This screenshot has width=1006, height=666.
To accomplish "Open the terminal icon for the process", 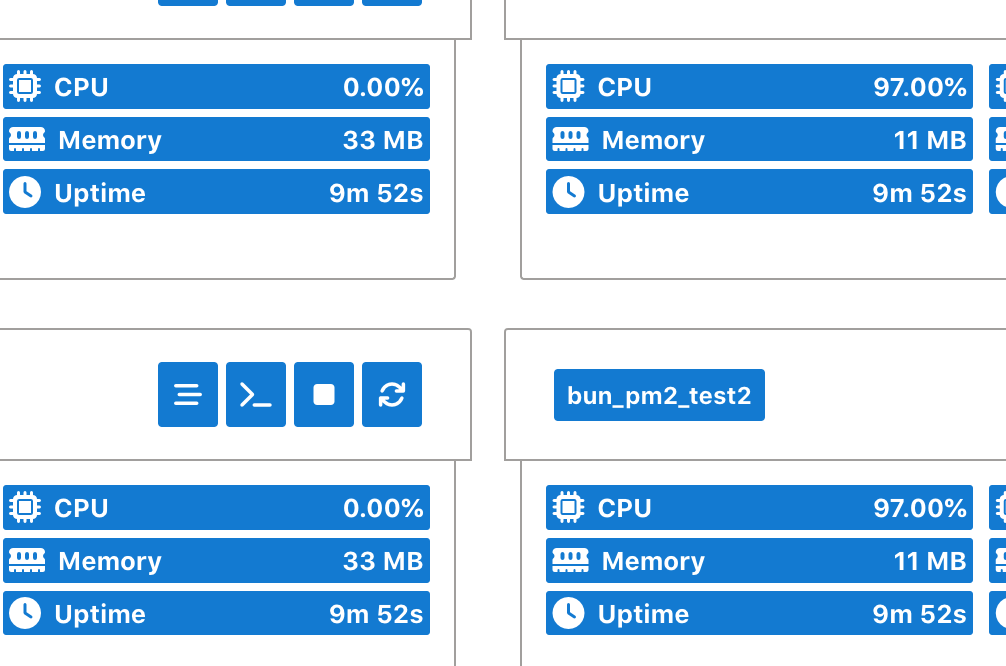I will tap(255, 394).
